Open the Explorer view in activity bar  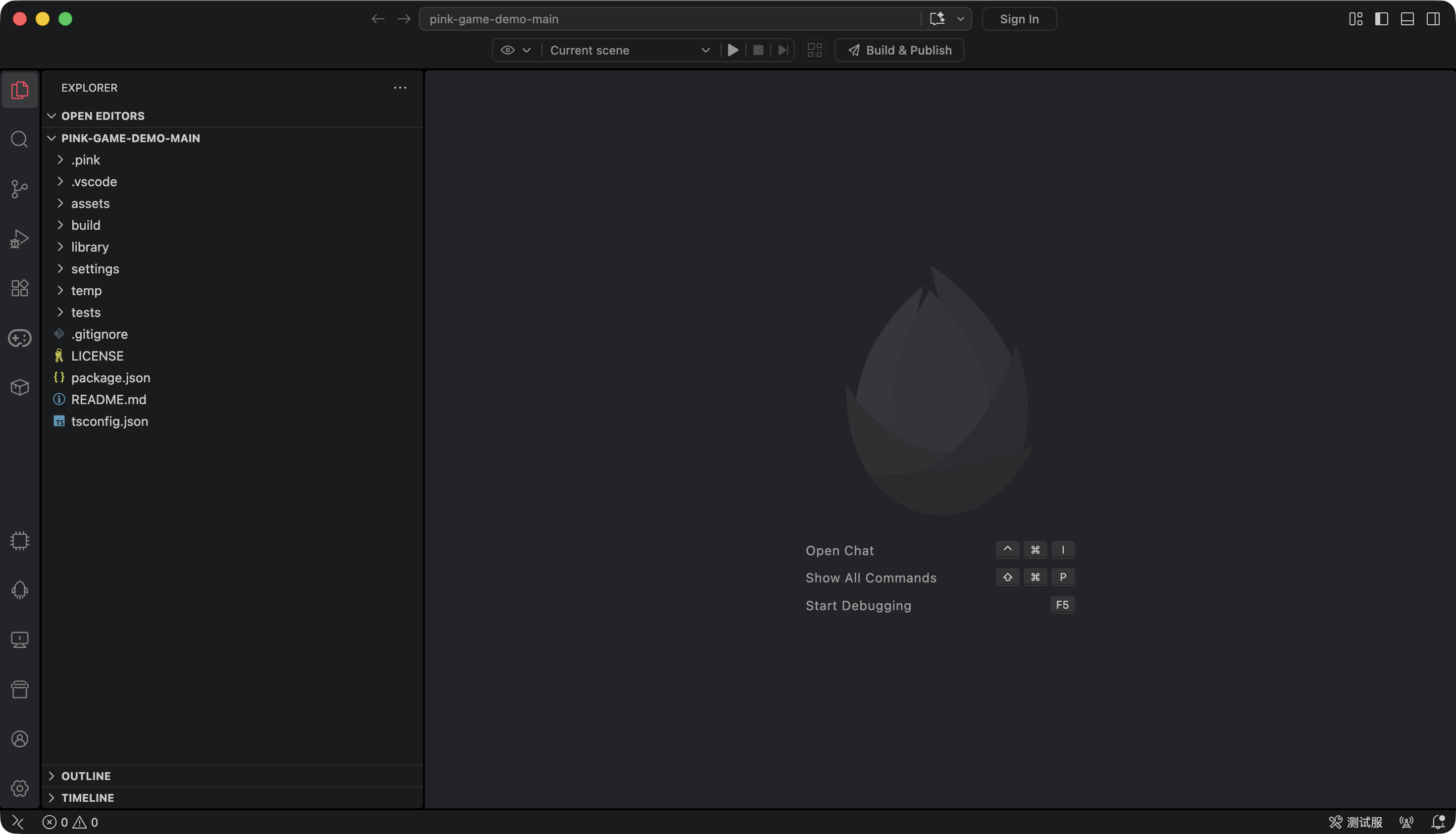click(19, 90)
